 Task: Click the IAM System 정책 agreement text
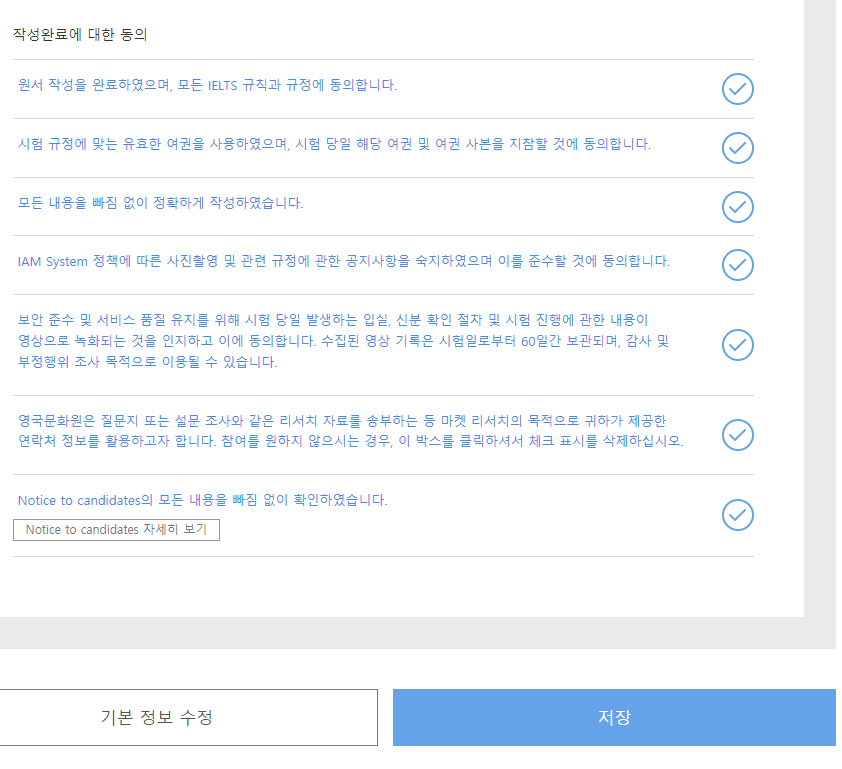(x=344, y=262)
